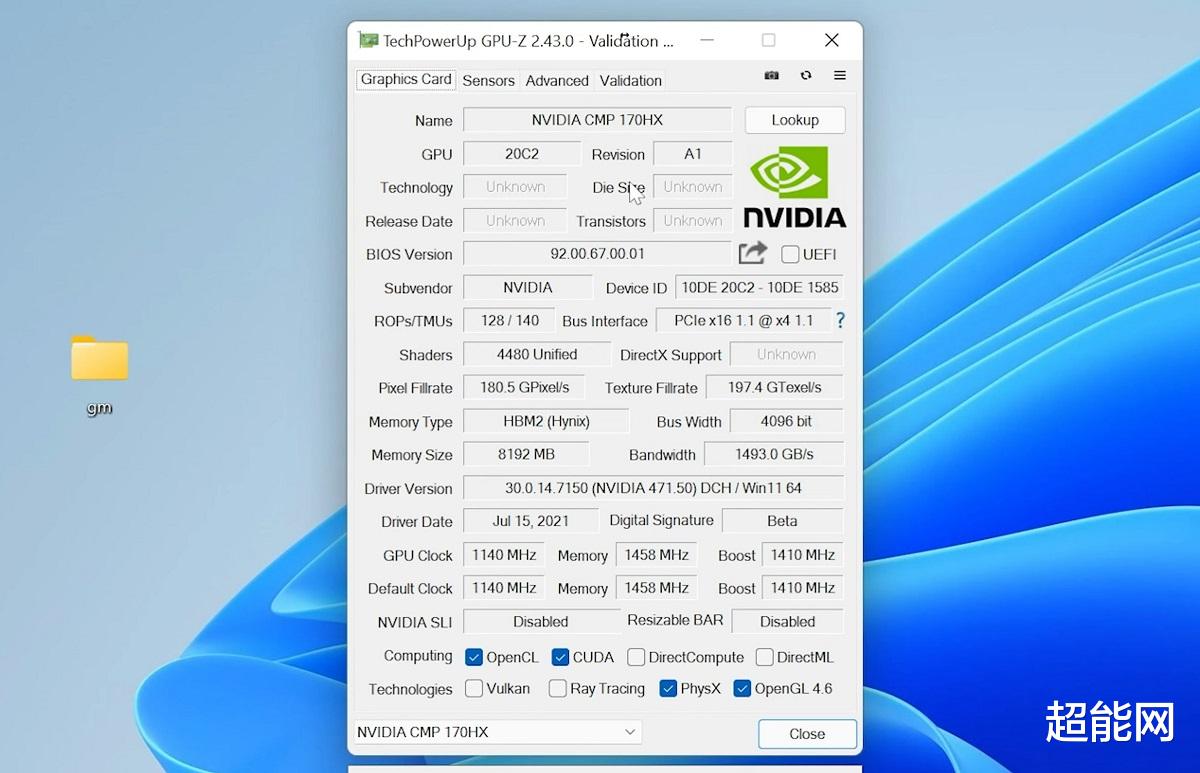This screenshot has height=773, width=1200.
Task: Switch to the Advanced tab
Action: tap(557, 80)
